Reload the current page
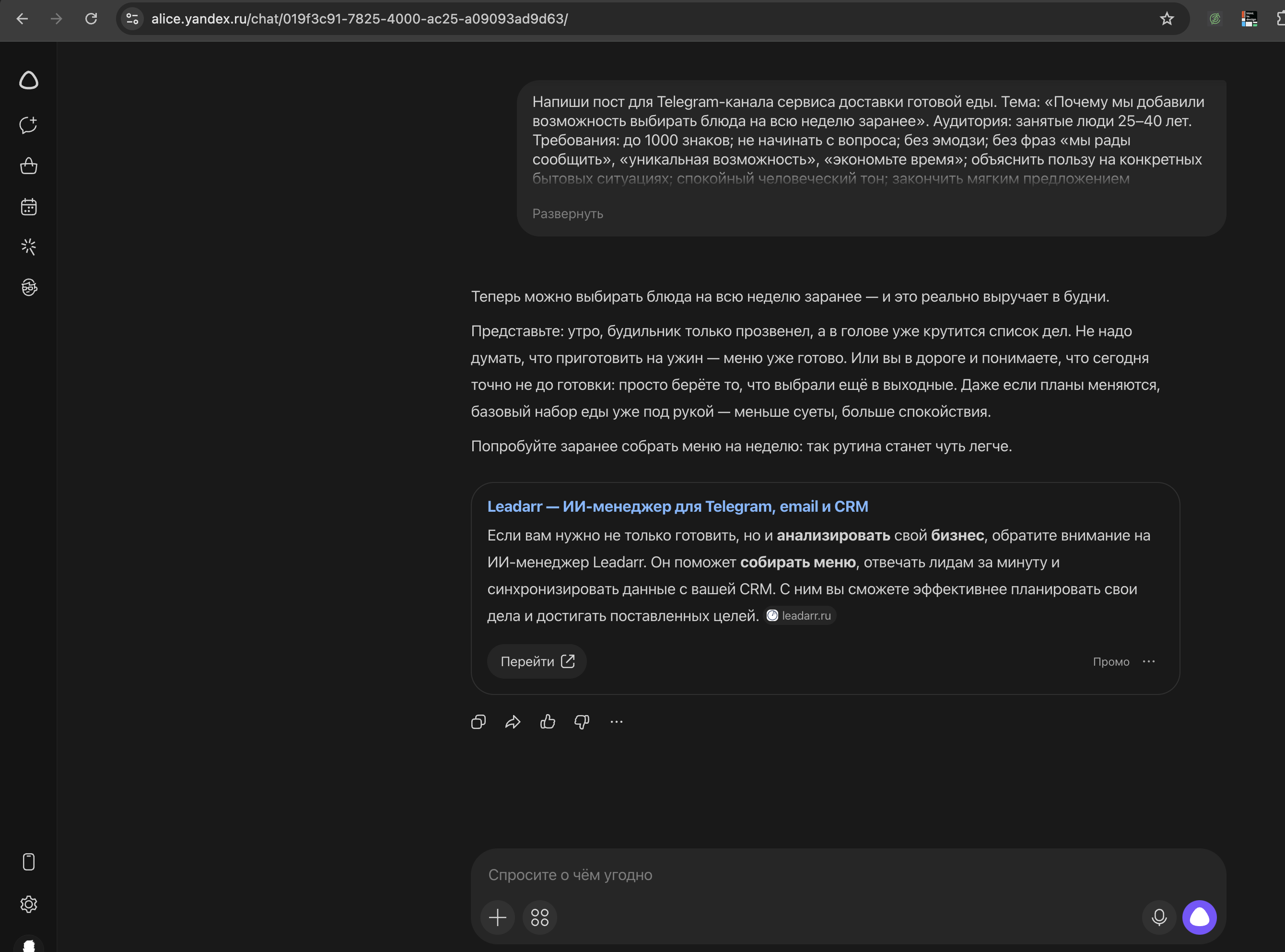 tap(91, 19)
